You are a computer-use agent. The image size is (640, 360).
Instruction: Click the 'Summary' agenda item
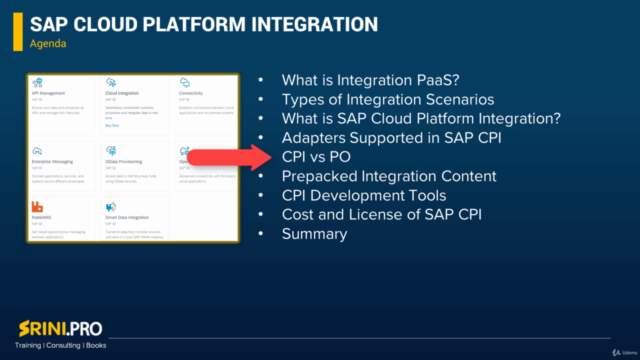coord(314,234)
